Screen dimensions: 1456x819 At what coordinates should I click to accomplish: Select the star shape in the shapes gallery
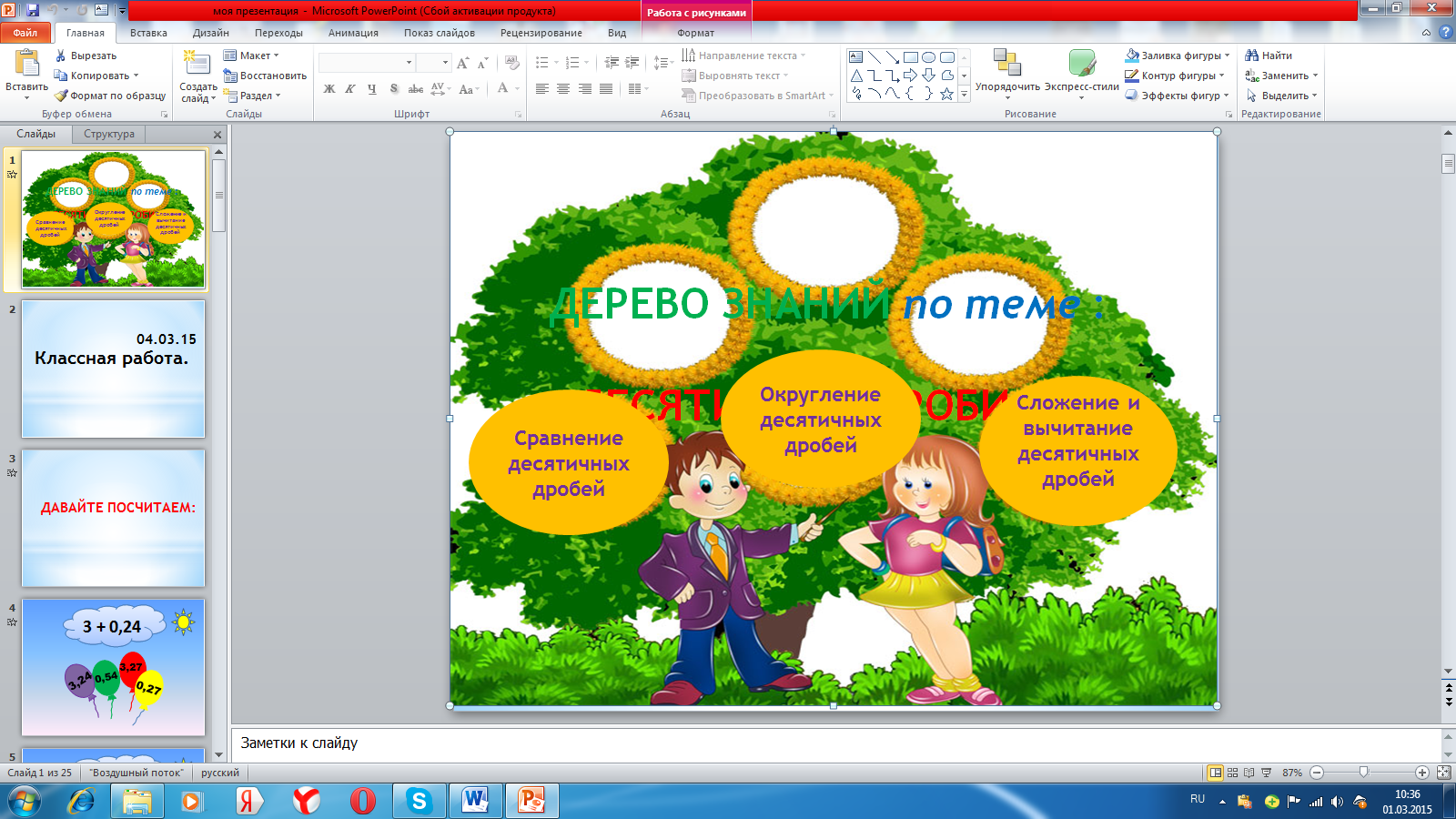[x=947, y=94]
